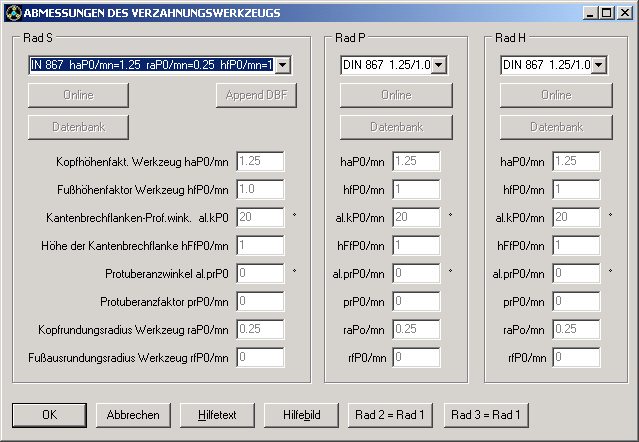
Task: Expand the Rad H DIN 867 dropdown
Action: tap(598, 65)
